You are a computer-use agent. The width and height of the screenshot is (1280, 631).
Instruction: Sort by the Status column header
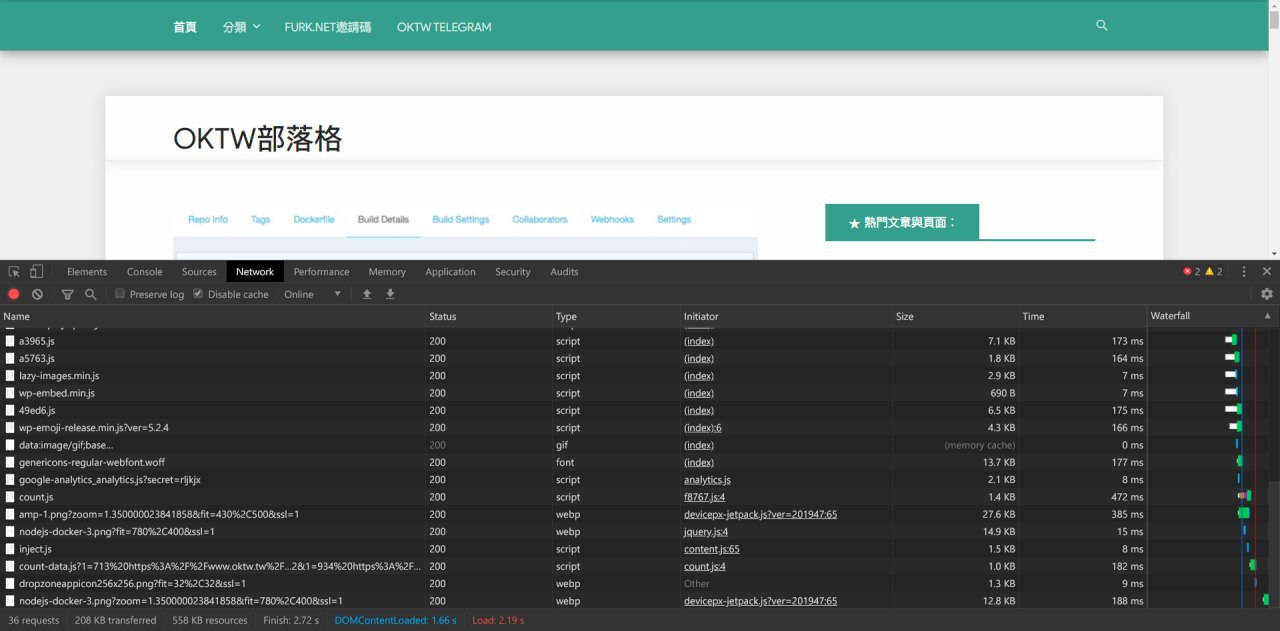489,316
